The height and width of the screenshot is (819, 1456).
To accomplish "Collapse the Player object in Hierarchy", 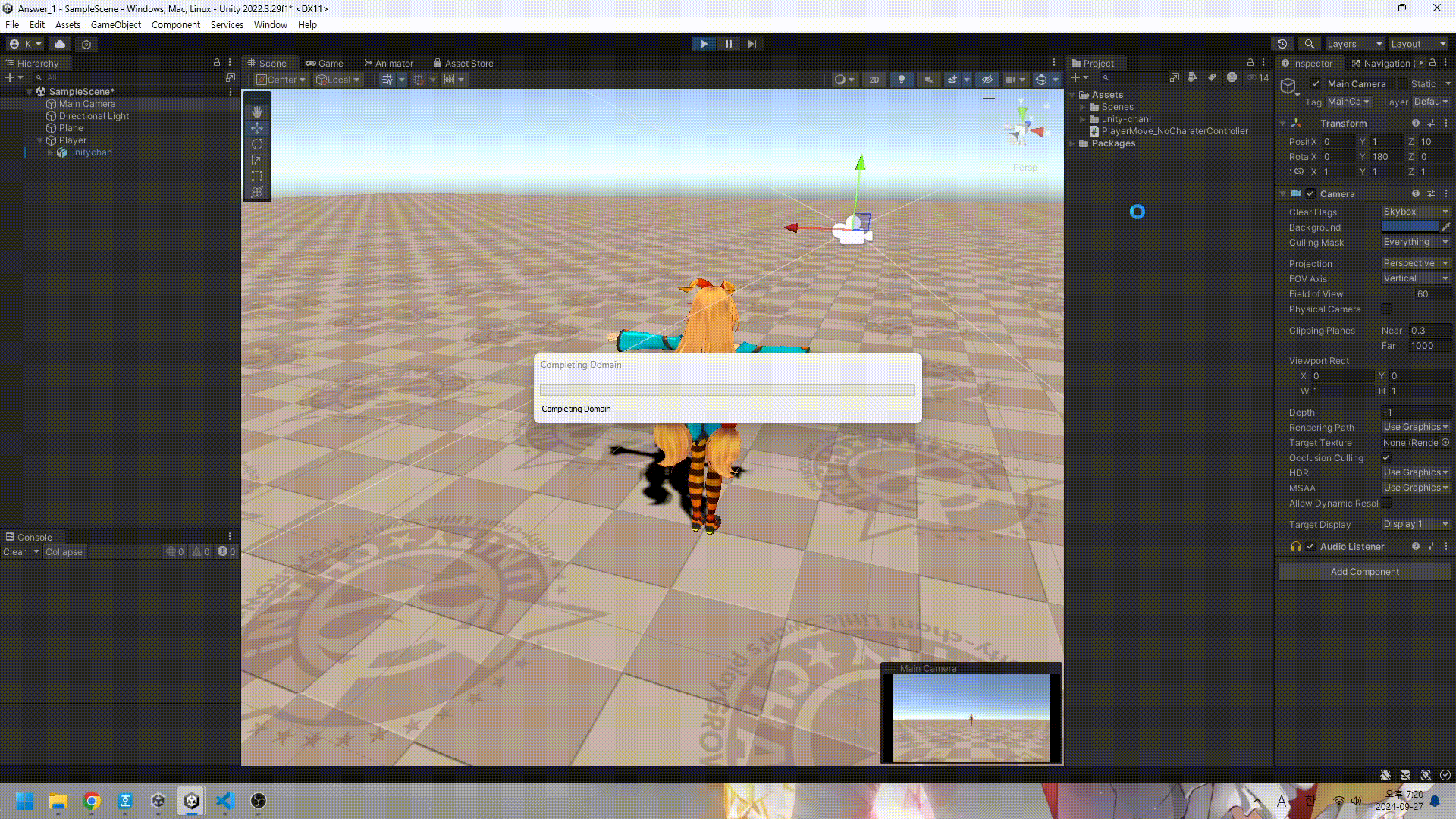I will click(40, 140).
